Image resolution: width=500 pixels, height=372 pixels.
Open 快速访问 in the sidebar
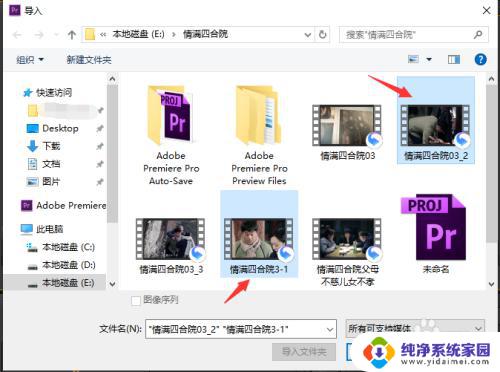[47, 92]
